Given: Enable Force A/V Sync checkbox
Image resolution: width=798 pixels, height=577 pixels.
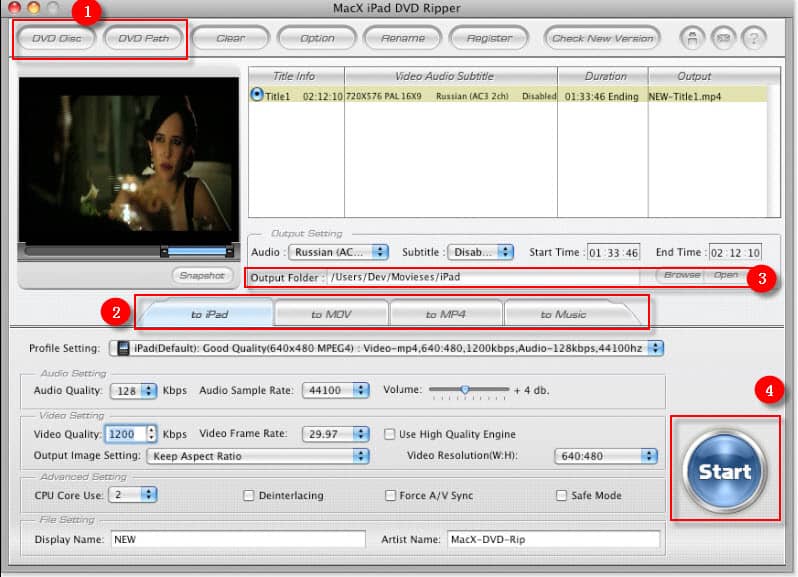Looking at the screenshot, I should point(390,495).
